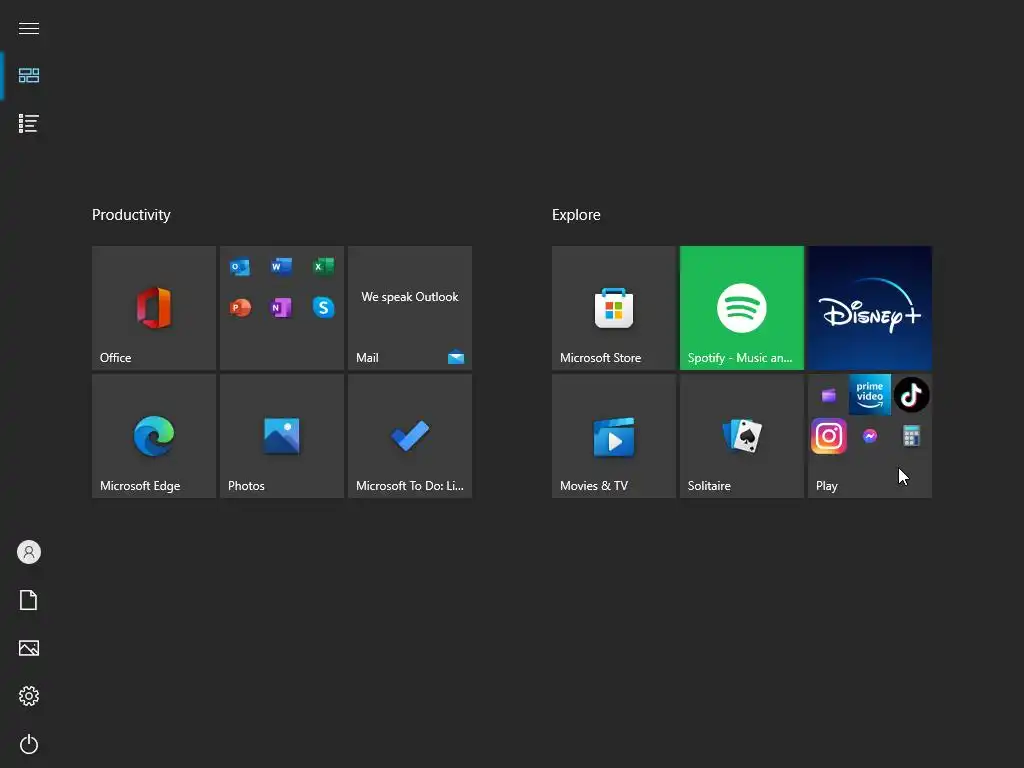Open purple clip app in Play folder
This screenshot has width=1024, height=768.
pyautogui.click(x=829, y=395)
